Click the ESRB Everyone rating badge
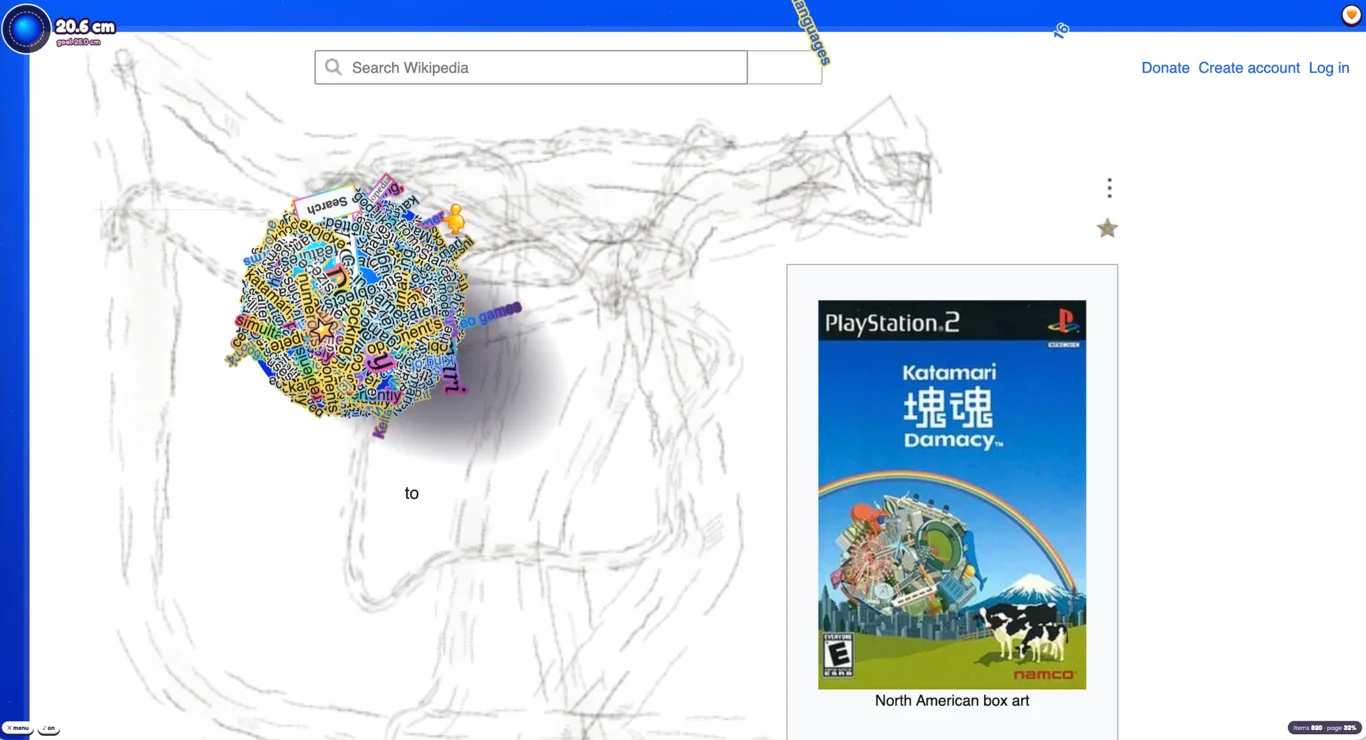 point(838,655)
